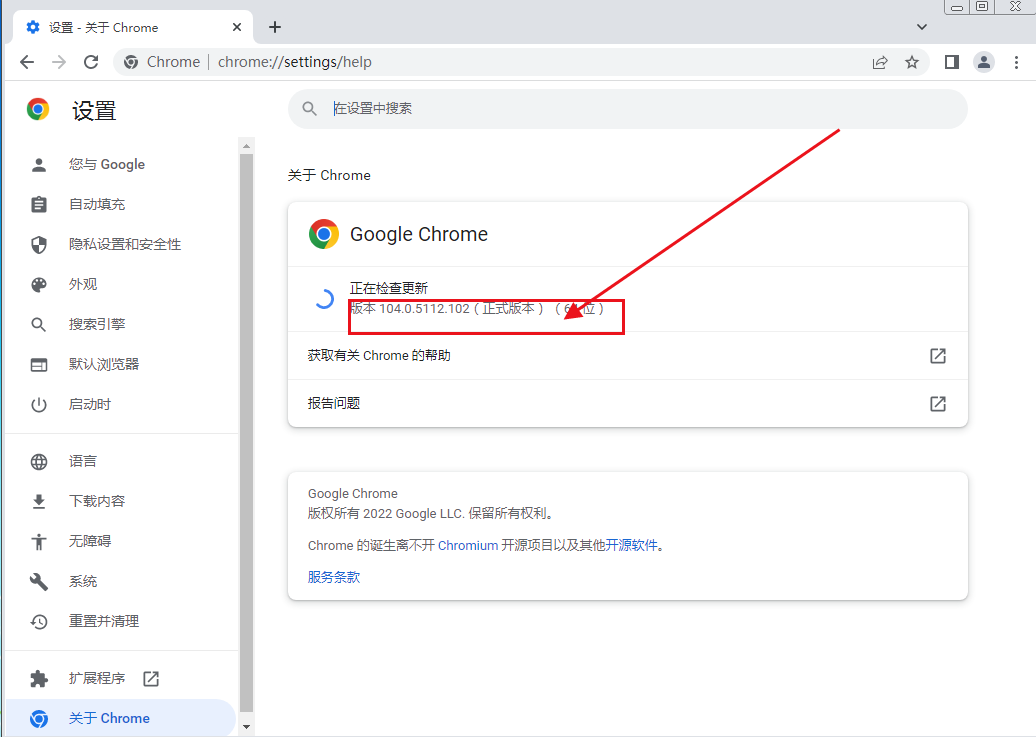Bookmark this page with the star icon
The width and height of the screenshot is (1036, 737).
pyautogui.click(x=912, y=62)
